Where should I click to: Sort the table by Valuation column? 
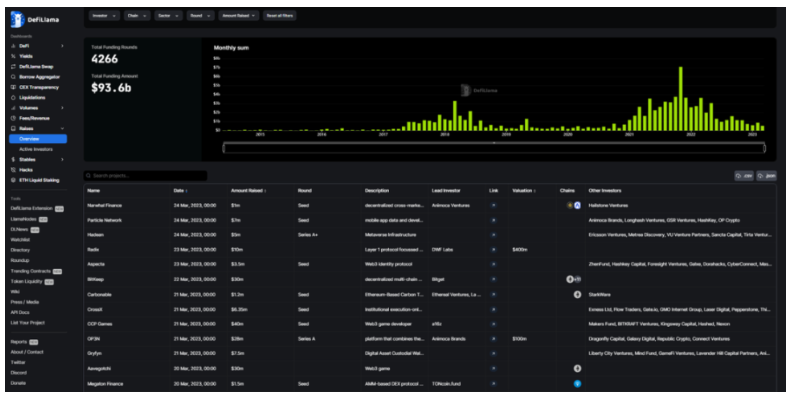point(524,191)
